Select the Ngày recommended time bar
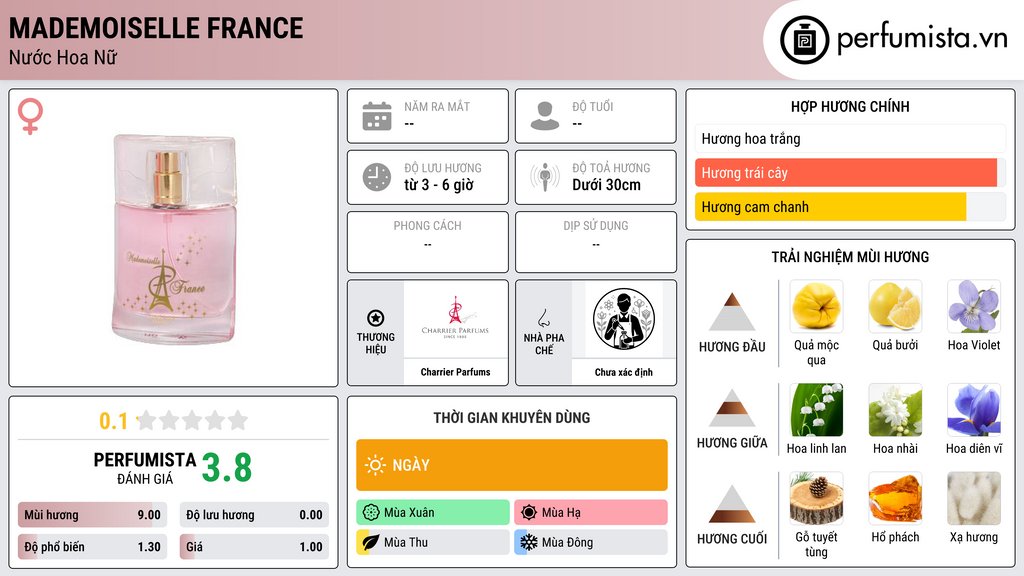1024x576 pixels. (x=512, y=465)
